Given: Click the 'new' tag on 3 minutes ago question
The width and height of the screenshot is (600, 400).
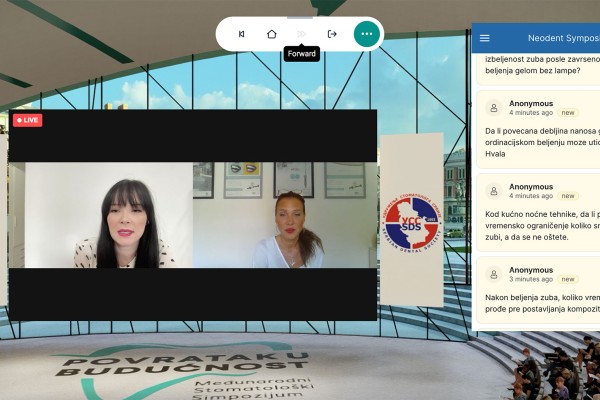Looking at the screenshot, I should click(x=569, y=279).
